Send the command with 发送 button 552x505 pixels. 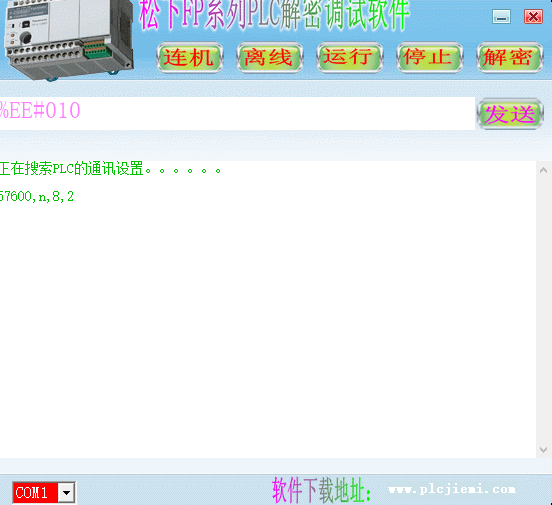[x=510, y=114]
